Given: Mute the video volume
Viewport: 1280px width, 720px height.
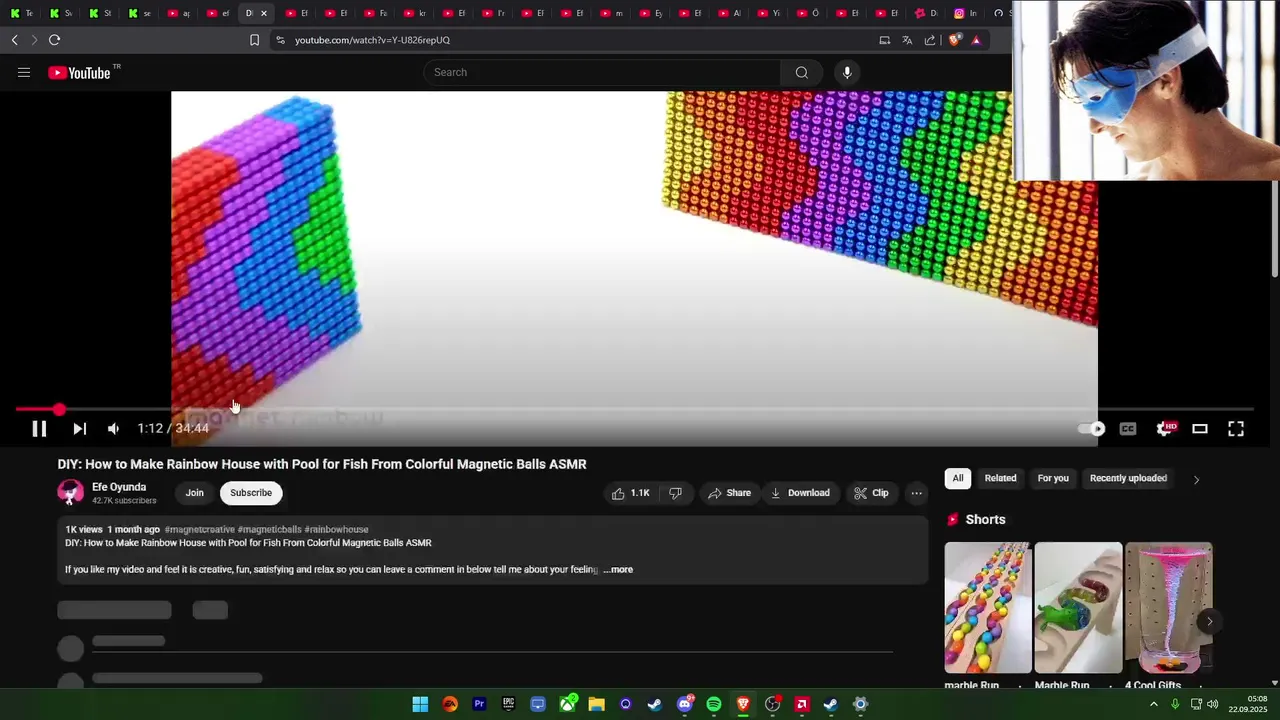Looking at the screenshot, I should click(113, 429).
